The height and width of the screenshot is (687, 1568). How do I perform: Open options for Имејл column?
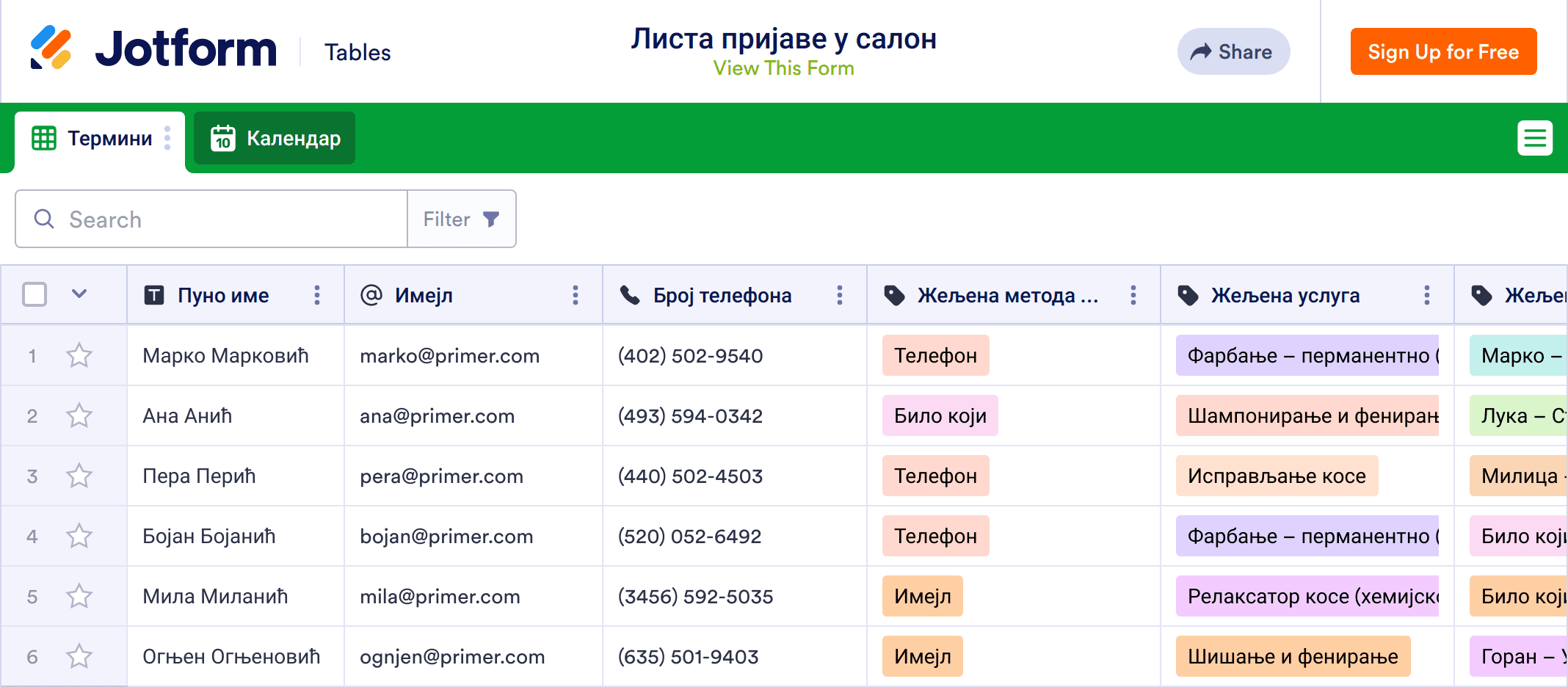pos(576,295)
